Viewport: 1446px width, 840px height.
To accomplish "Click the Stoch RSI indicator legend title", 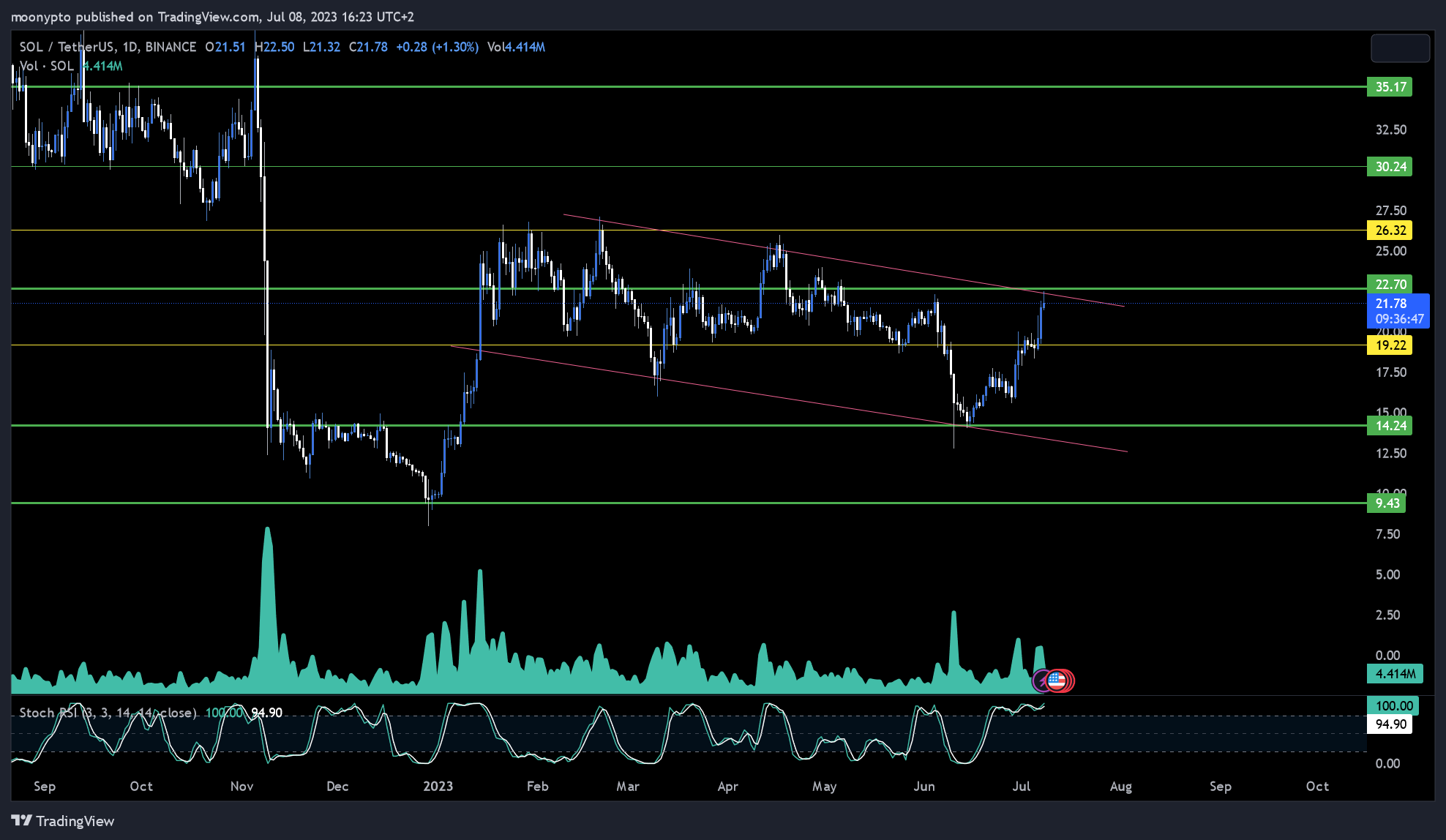I will 108,713.
